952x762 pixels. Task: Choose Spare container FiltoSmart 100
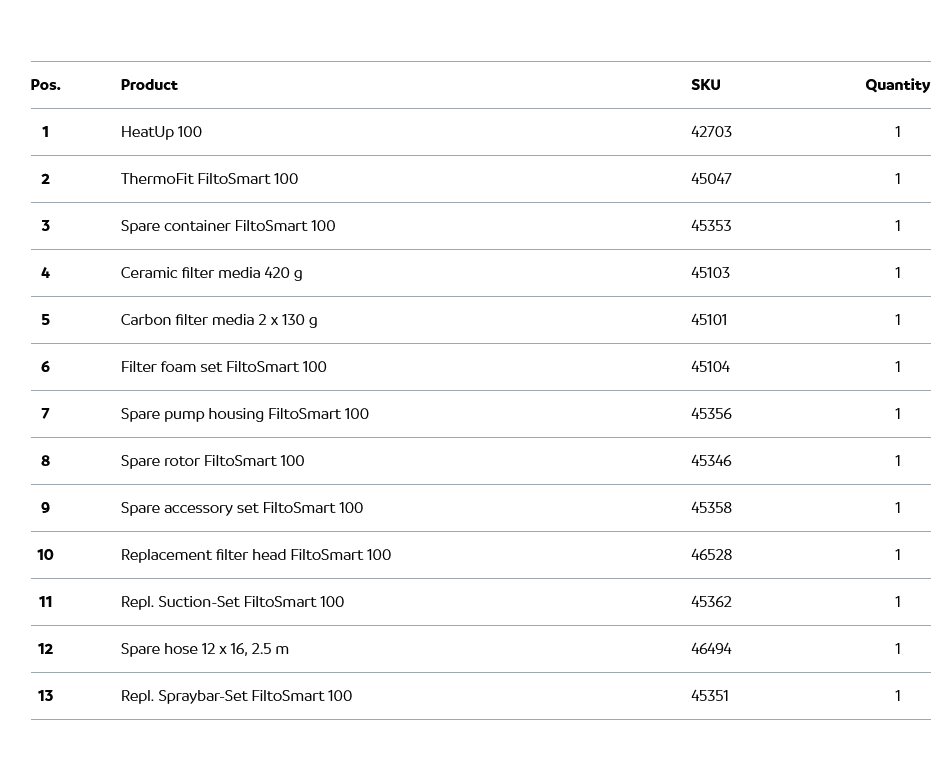tap(228, 226)
